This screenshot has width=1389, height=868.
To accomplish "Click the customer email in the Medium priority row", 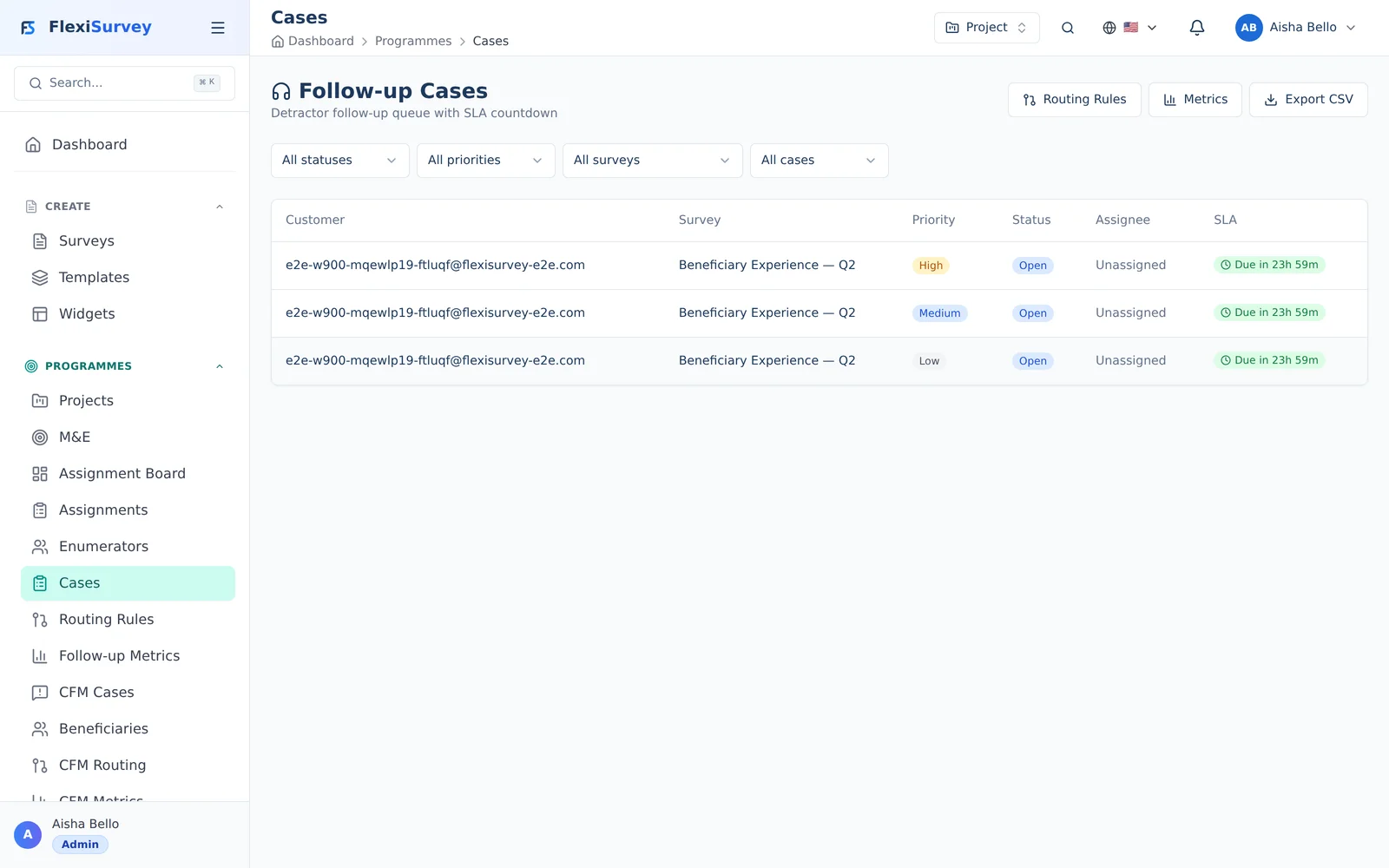I will pos(435,313).
